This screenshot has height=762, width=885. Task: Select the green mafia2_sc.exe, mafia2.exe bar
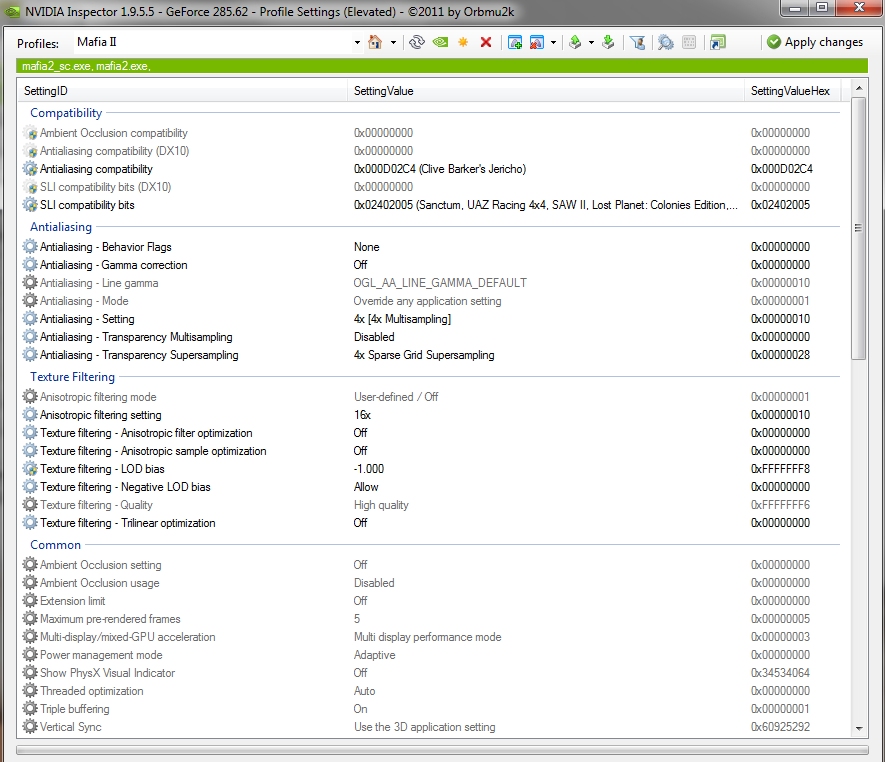442,66
